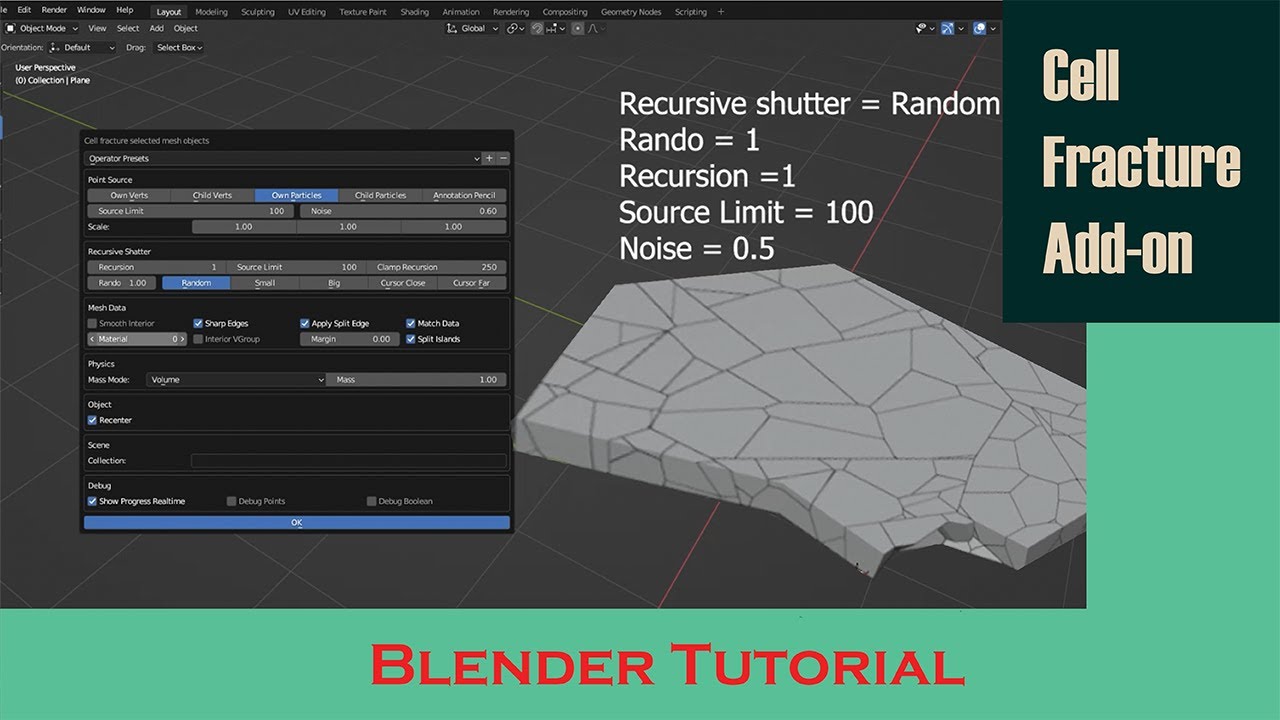
Task: Click the Mass value field
Action: tap(418, 380)
